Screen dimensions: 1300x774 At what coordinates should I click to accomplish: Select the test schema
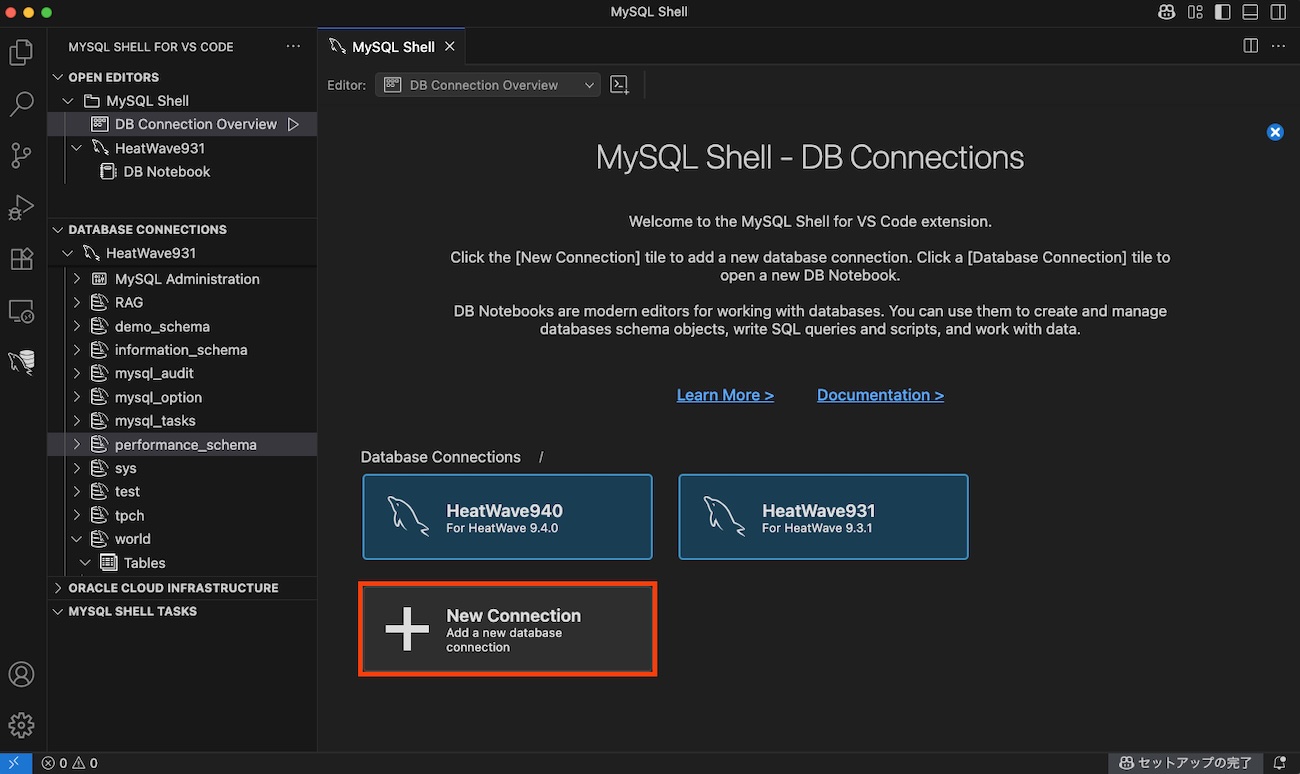(x=182, y=492)
